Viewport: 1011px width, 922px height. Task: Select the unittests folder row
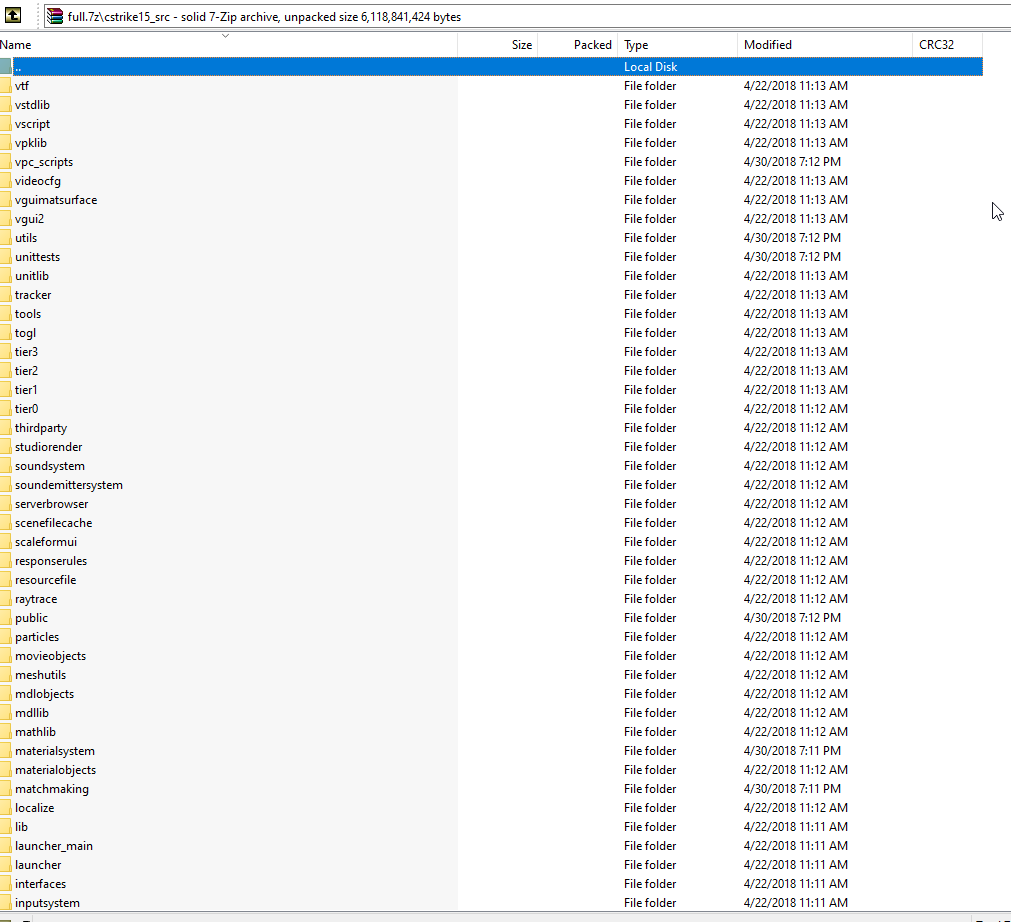click(x=38, y=257)
